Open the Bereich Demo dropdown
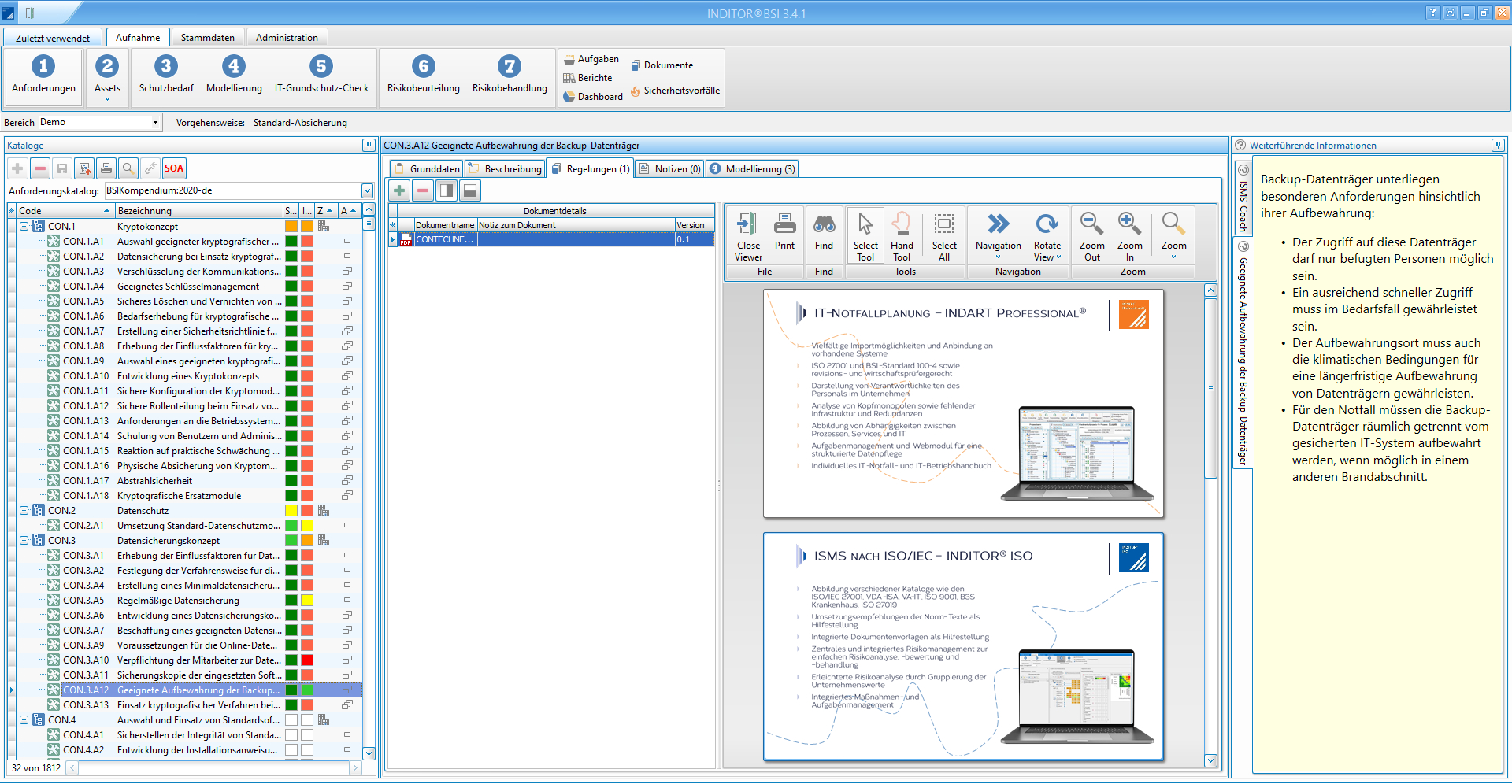 coord(155,122)
